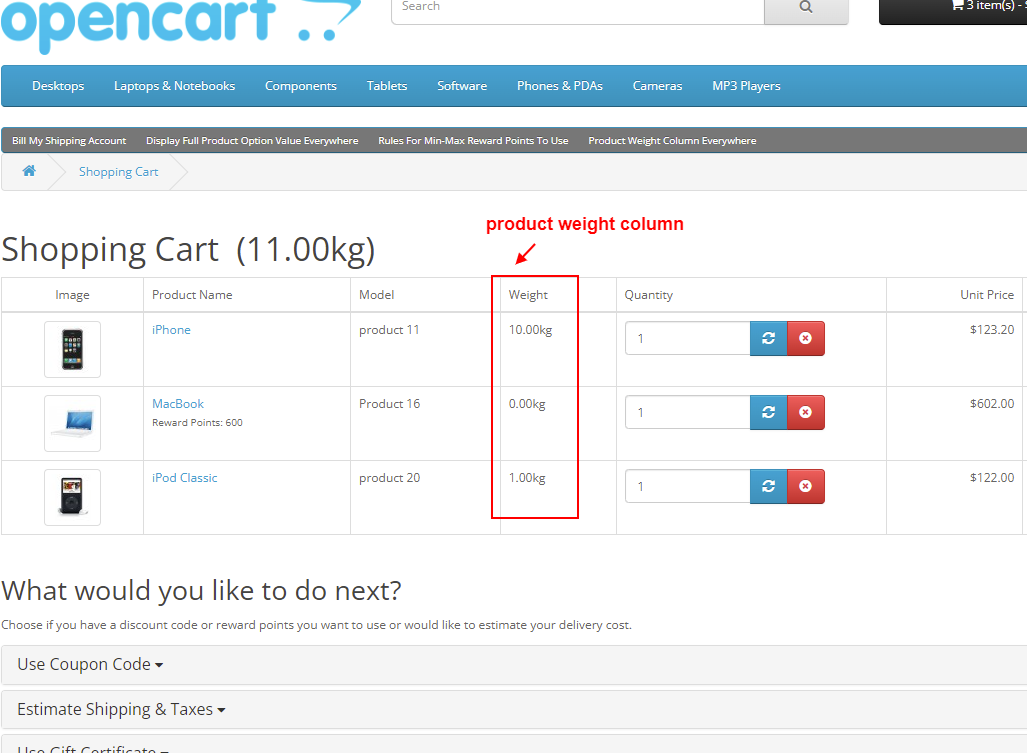This screenshot has width=1027, height=753.
Task: Click the 0.00kg weight cell
Action: [x=527, y=404]
